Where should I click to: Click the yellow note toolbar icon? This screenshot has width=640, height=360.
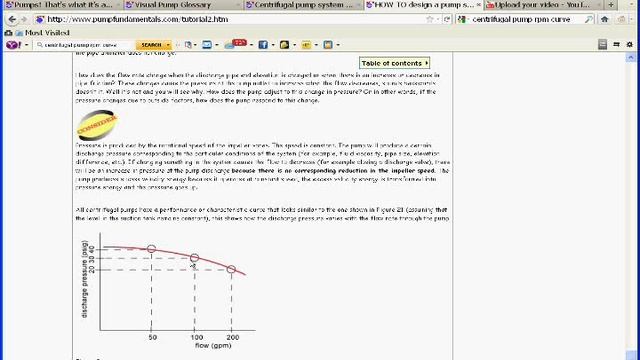306,45
